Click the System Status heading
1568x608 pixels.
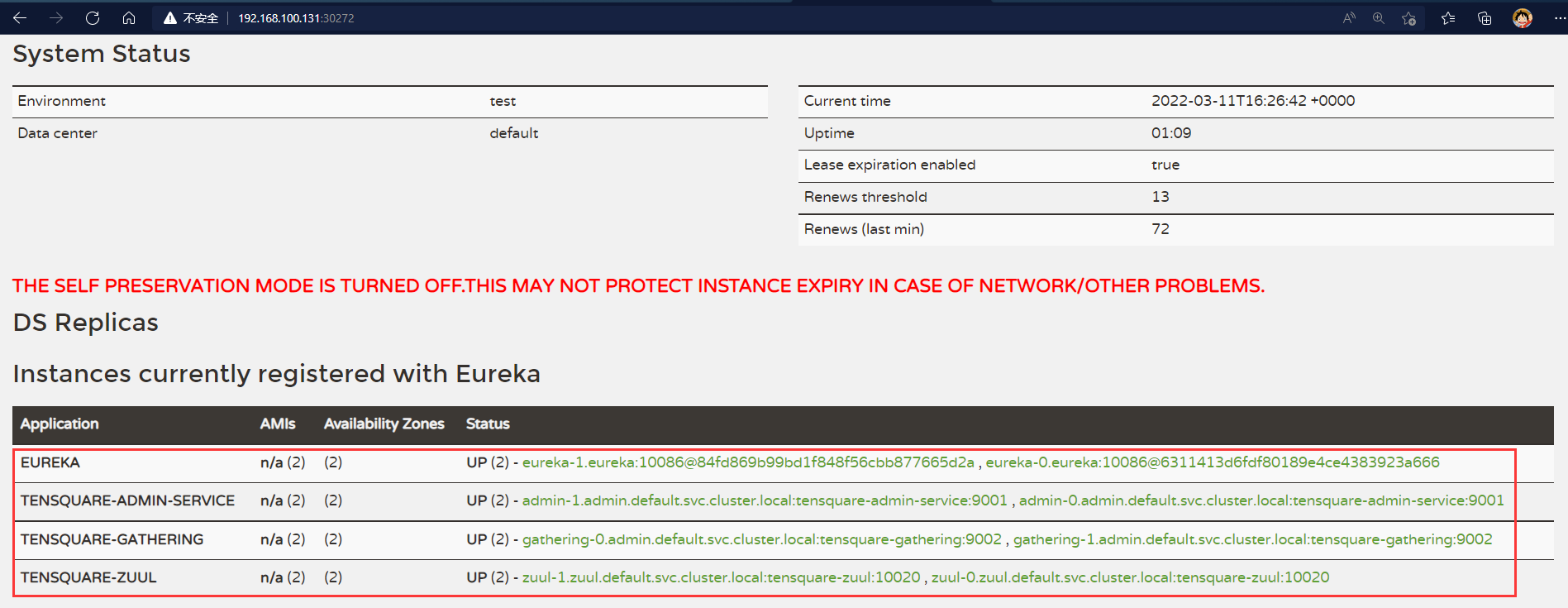tap(102, 54)
